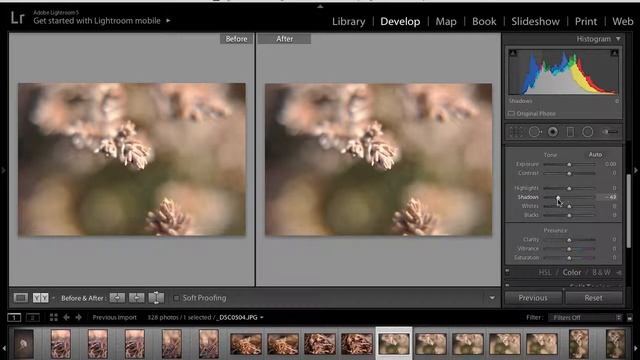640x360 pixels.
Task: Tick the Original Photo checkbox
Action: (x=511, y=113)
